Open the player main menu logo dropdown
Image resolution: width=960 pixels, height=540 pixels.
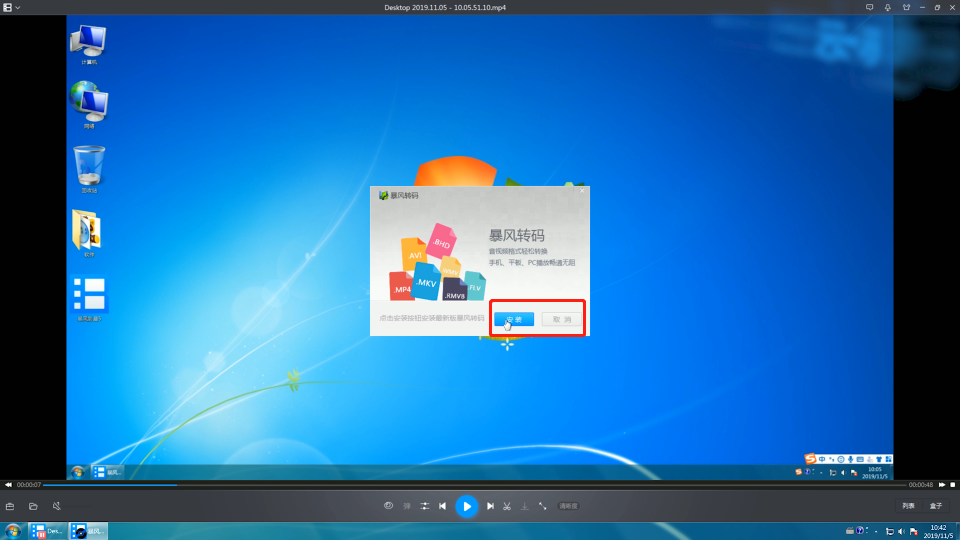pos(11,7)
